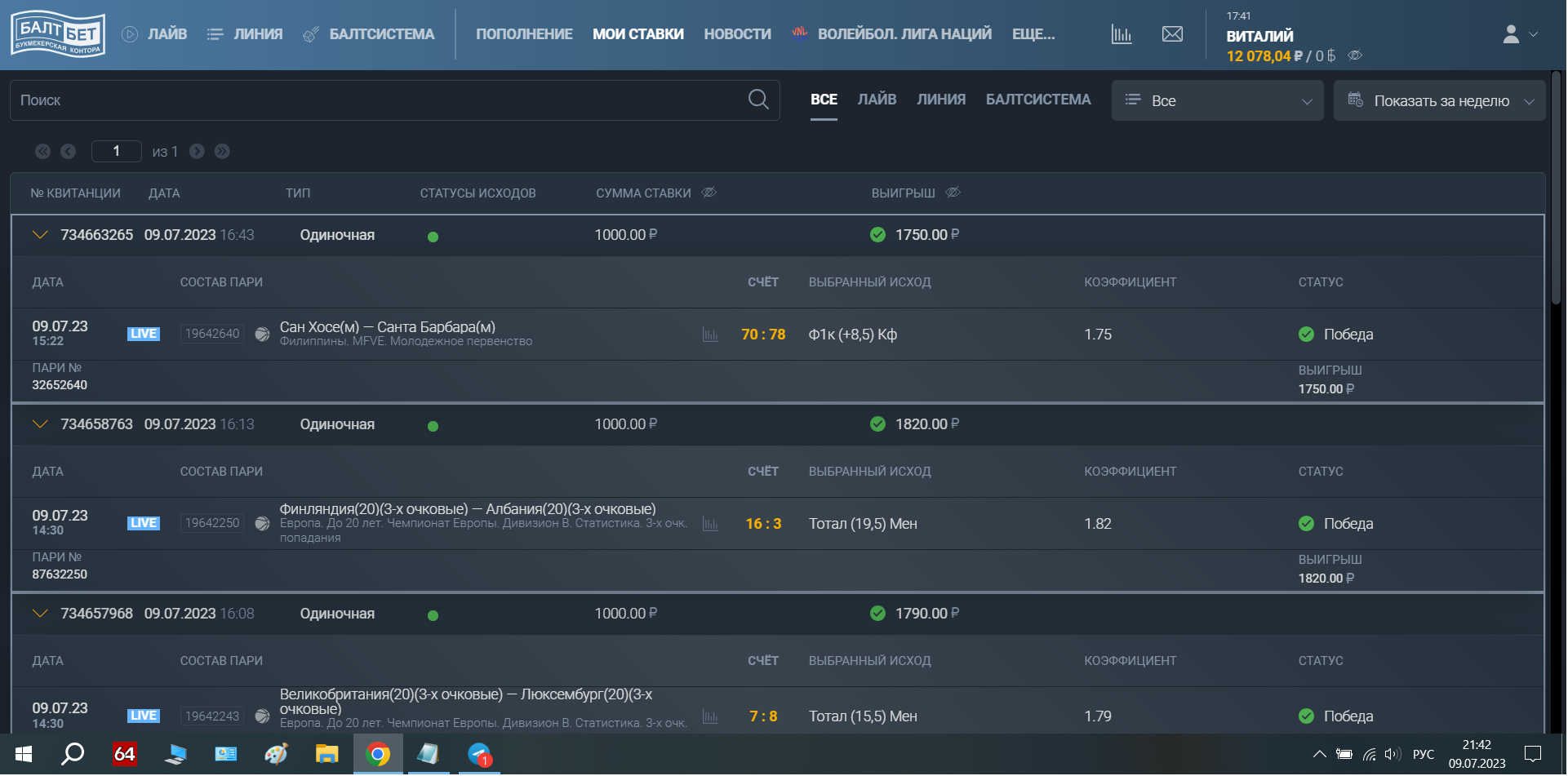Click the page scrollbar thumb

(x=1556, y=188)
